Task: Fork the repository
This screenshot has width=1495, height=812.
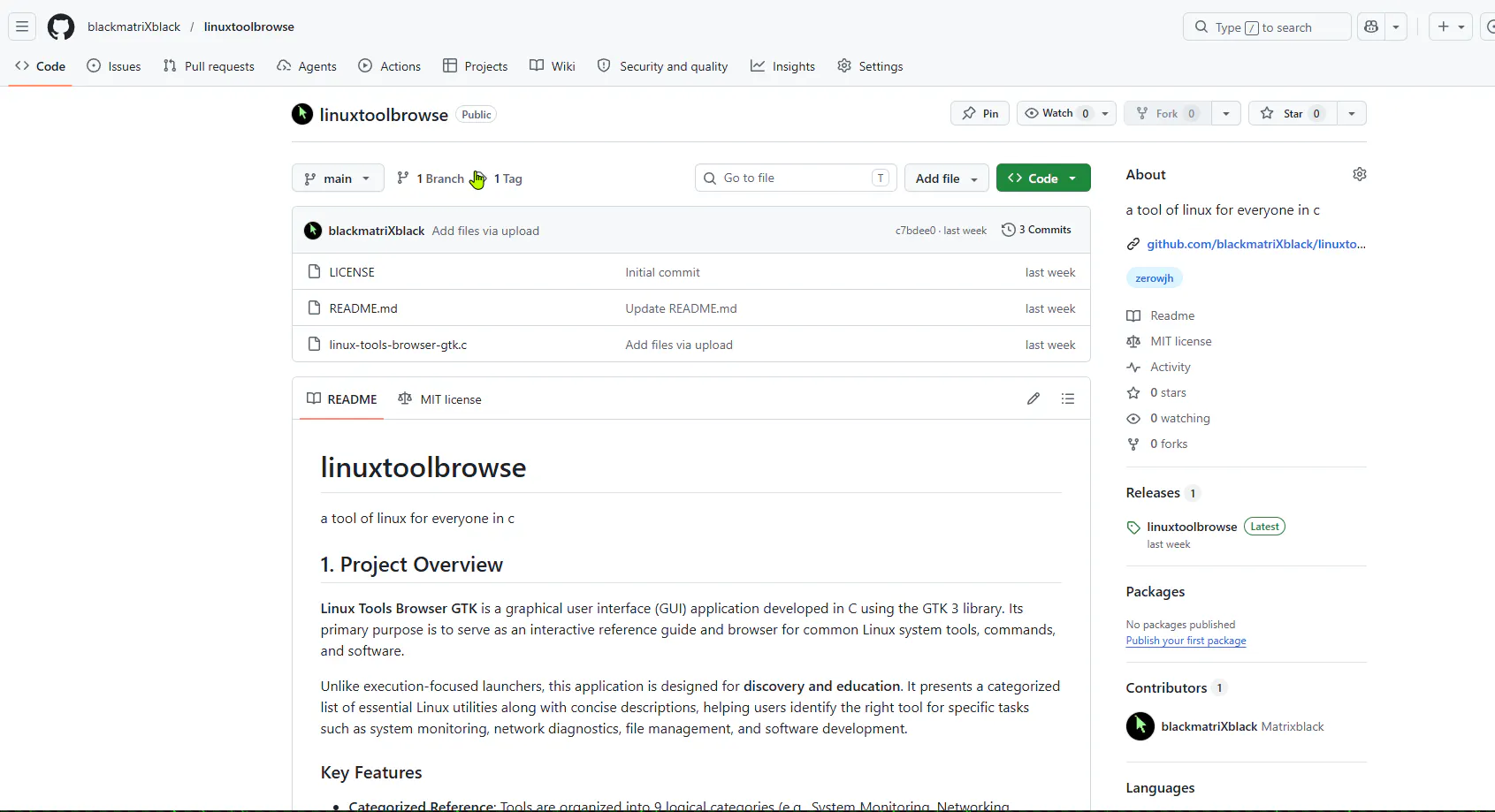Action: 1167,113
